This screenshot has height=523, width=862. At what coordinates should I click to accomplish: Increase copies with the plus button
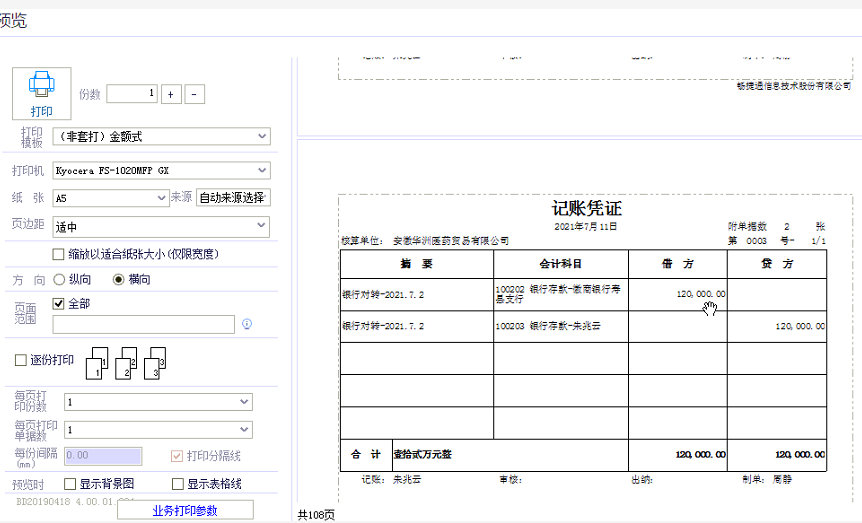[x=170, y=94]
